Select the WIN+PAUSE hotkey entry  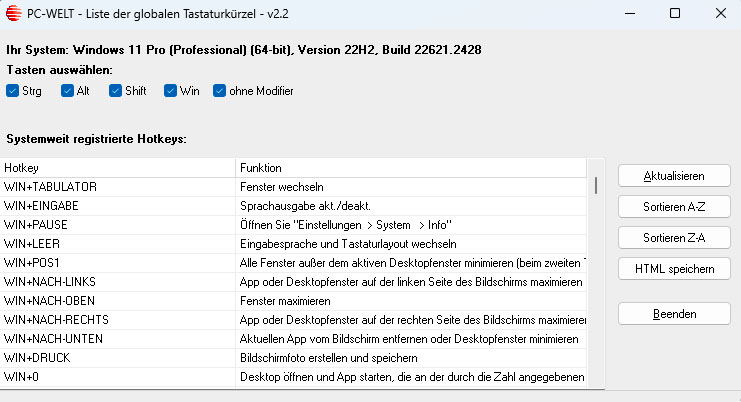tap(293, 225)
